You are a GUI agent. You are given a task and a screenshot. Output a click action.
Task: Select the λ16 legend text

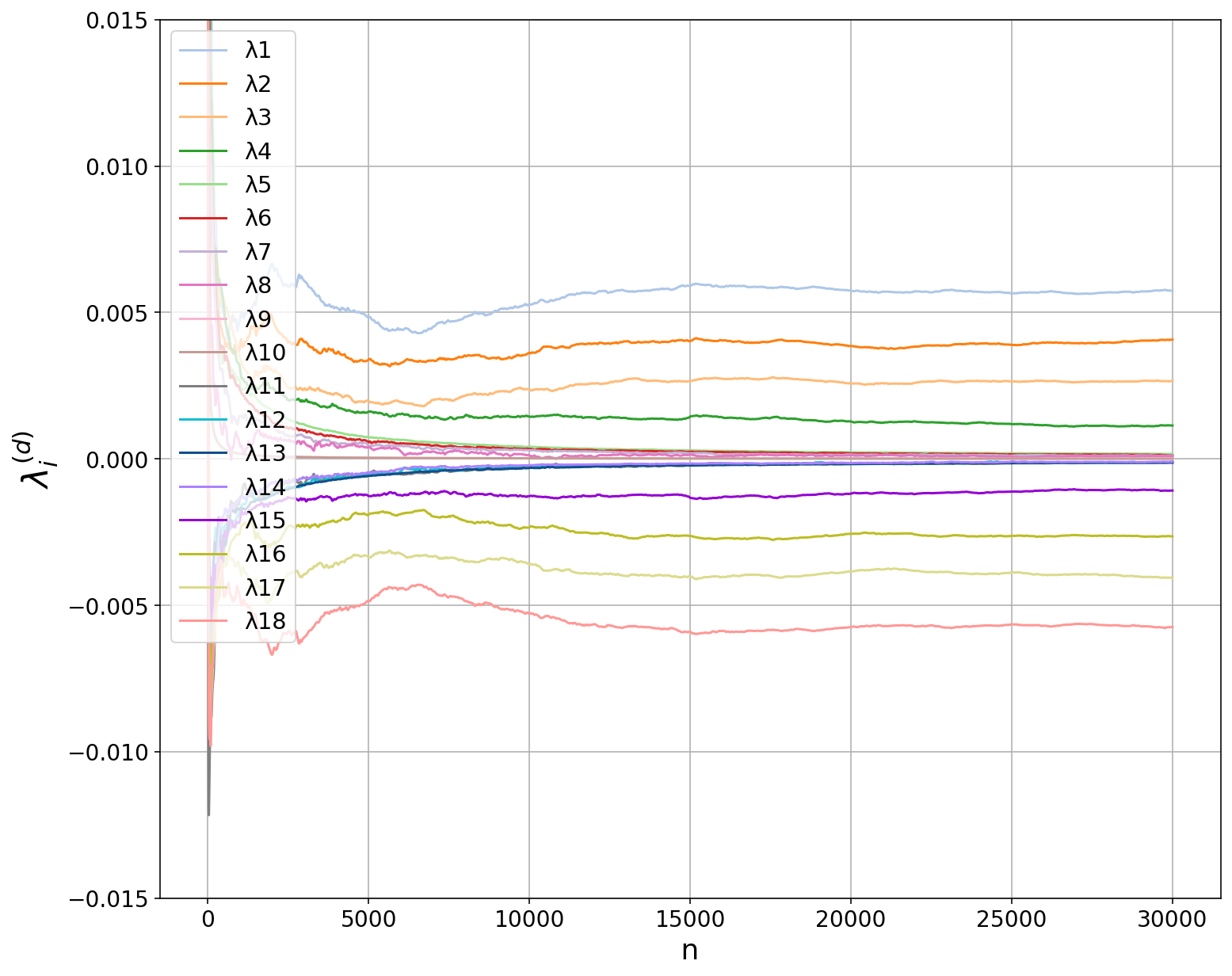[265, 554]
